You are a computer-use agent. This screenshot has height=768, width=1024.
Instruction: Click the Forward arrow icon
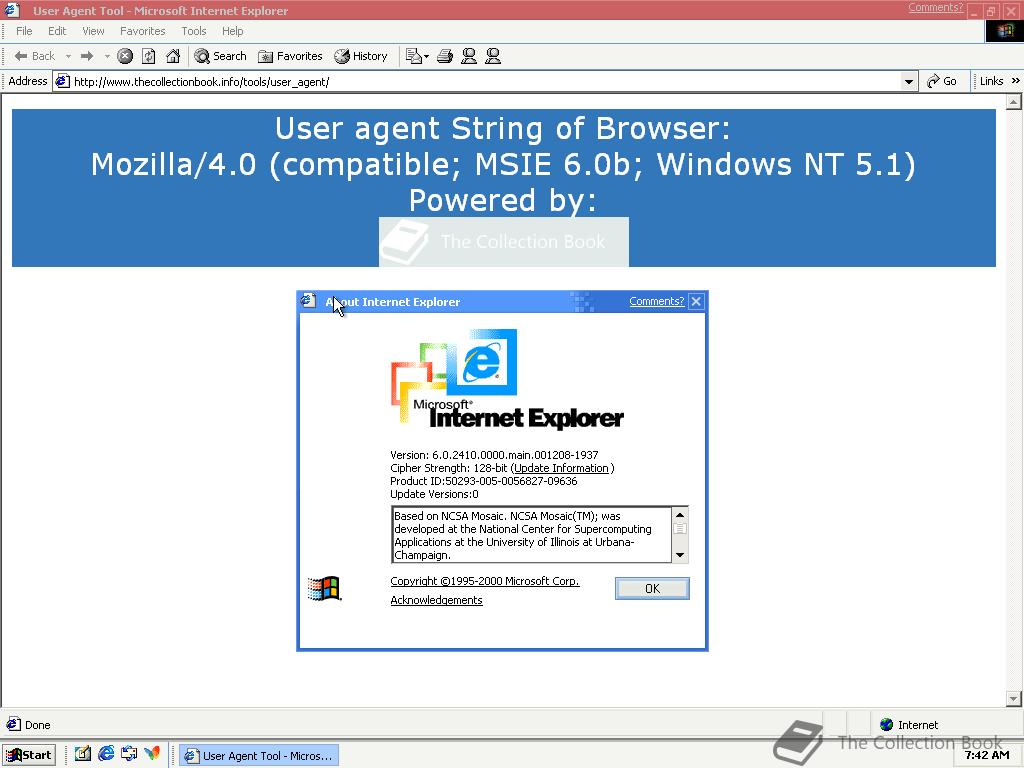(x=87, y=56)
